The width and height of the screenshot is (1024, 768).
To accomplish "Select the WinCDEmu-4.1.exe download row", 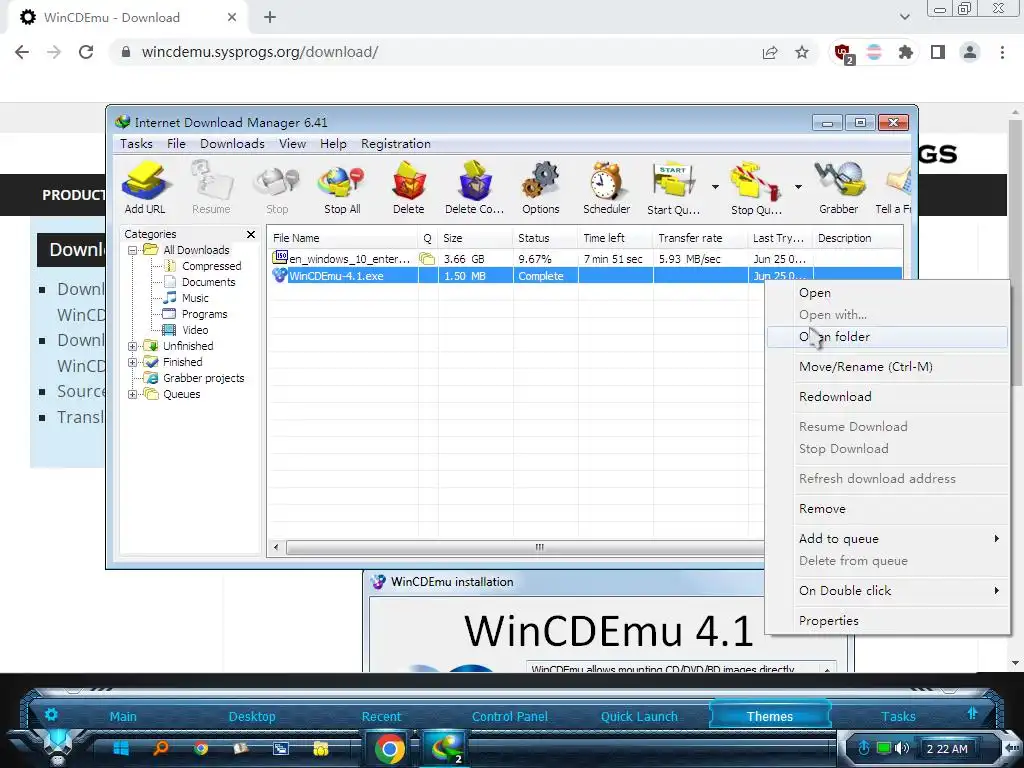I will pos(585,276).
